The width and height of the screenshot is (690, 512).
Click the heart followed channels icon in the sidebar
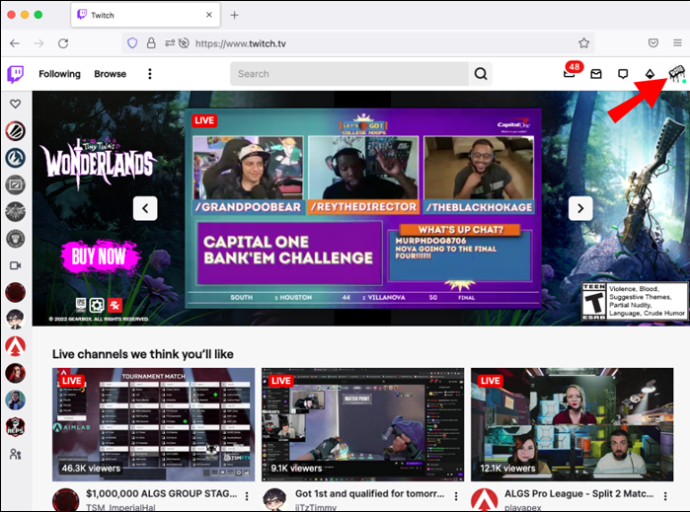[15, 104]
